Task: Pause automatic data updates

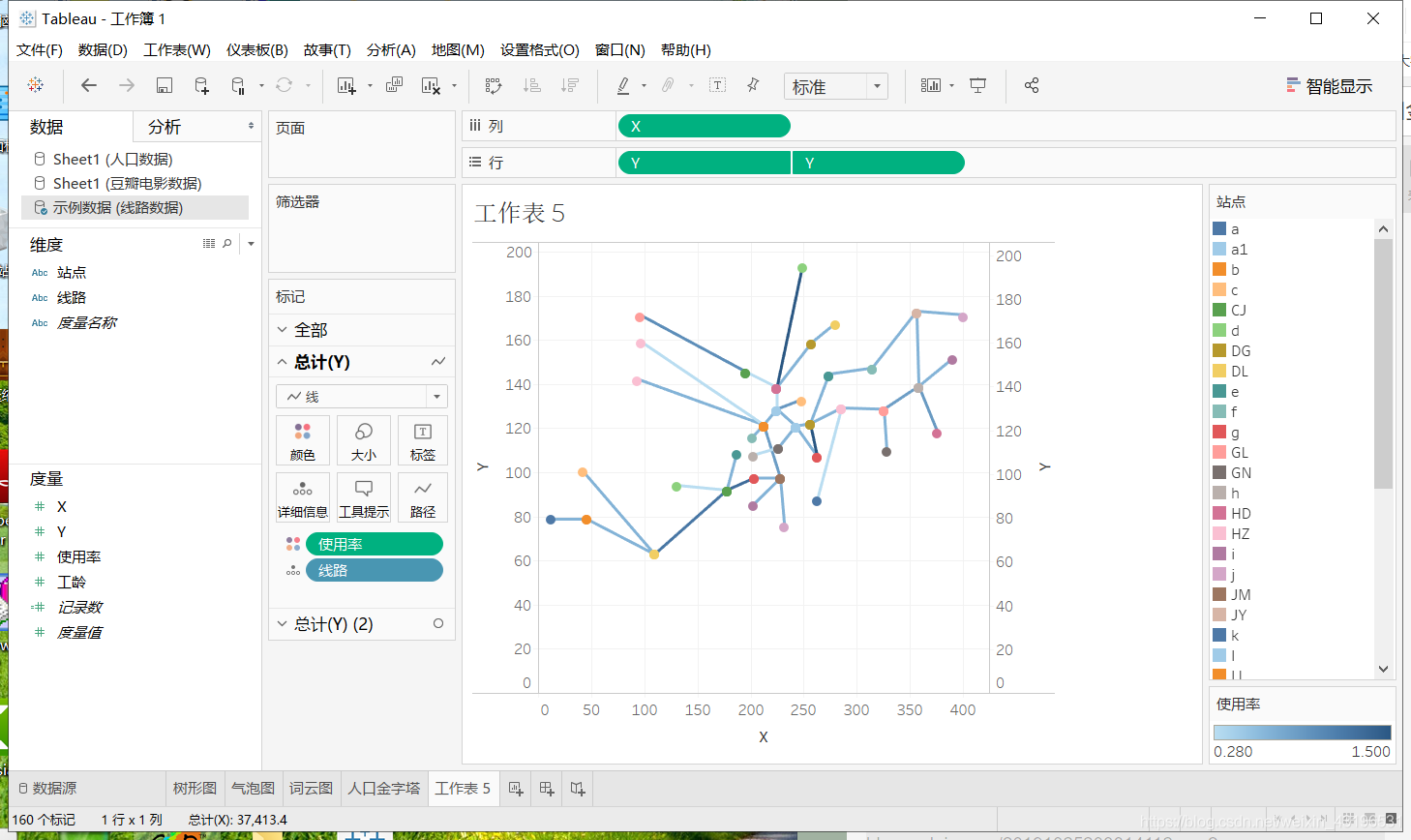Action: (238, 85)
